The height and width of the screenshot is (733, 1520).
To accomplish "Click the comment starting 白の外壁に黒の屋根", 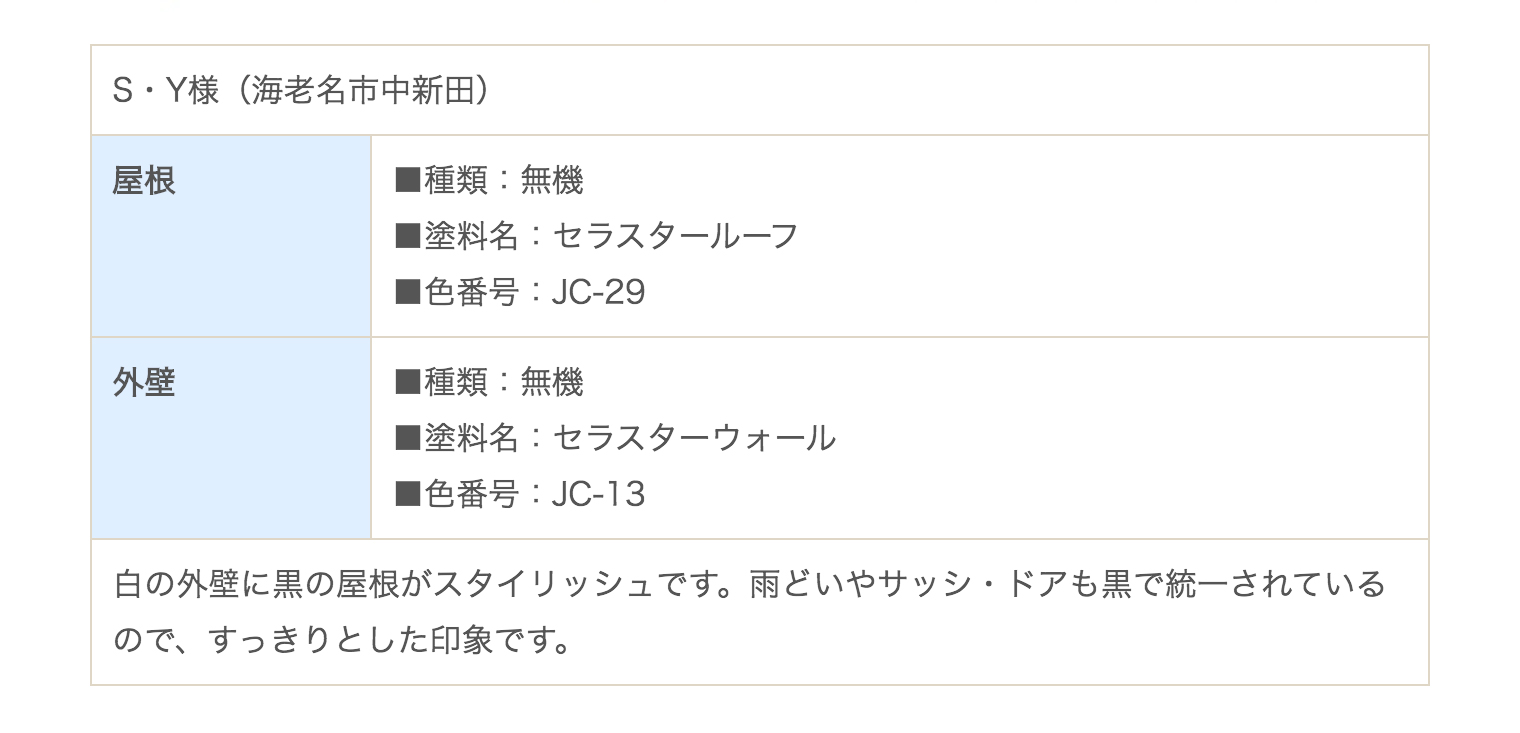I will pos(749,611).
